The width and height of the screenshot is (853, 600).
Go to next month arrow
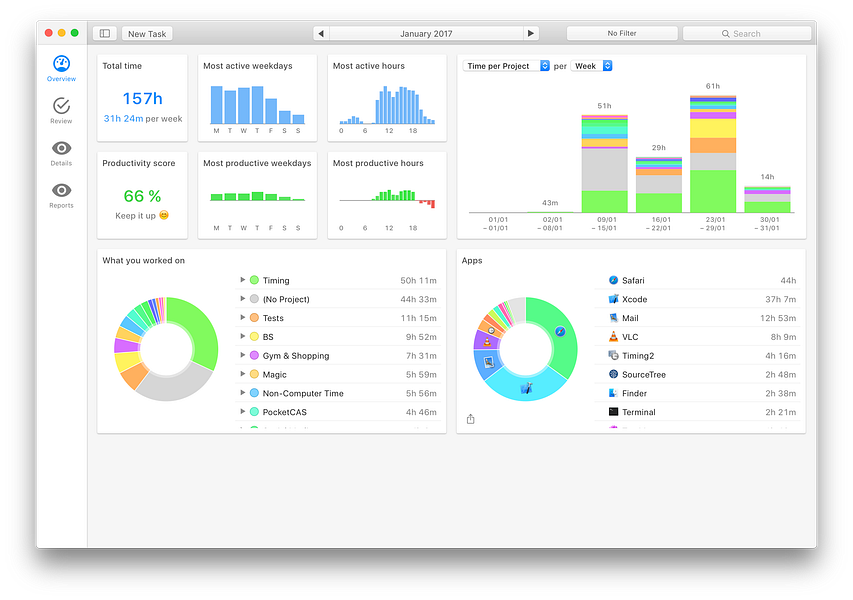tap(531, 33)
